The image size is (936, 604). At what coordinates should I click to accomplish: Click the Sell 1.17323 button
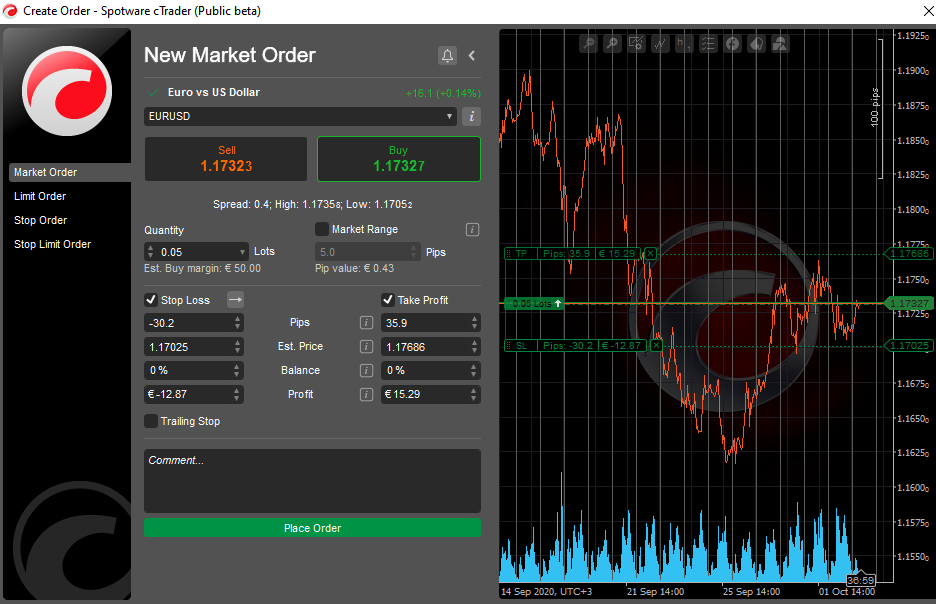click(226, 159)
